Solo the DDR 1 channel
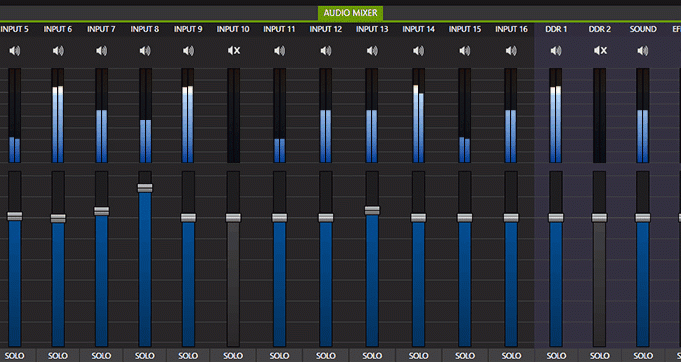Image resolution: width=681 pixels, height=362 pixels. click(556, 355)
